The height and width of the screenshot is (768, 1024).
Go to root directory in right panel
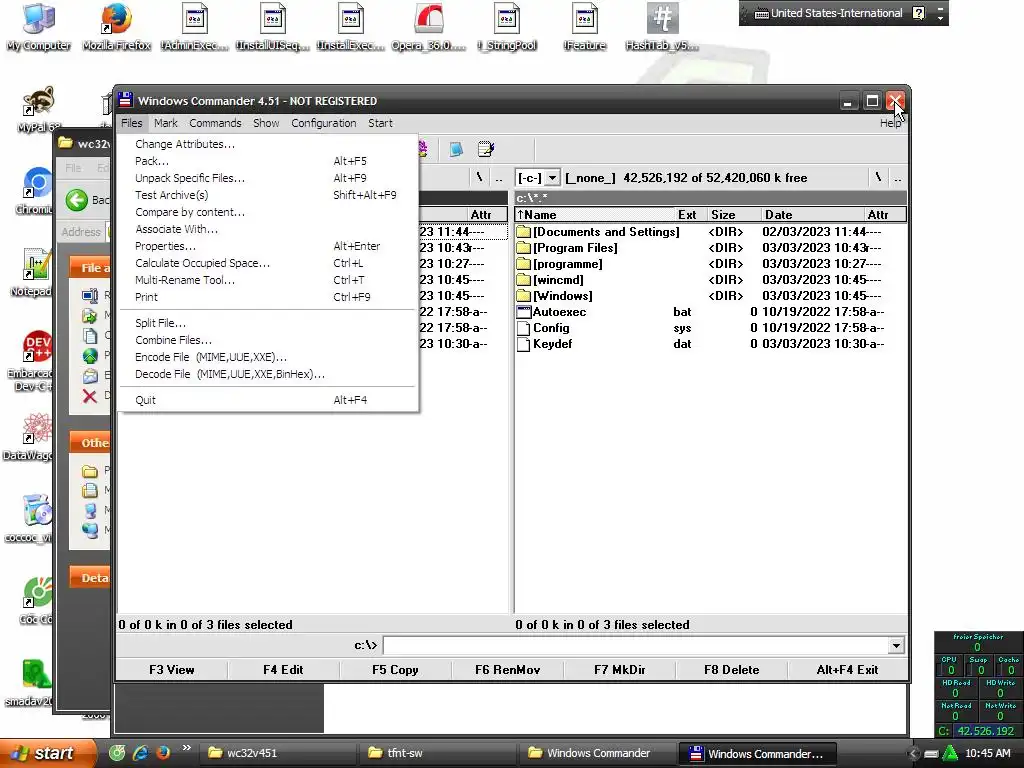[x=878, y=178]
